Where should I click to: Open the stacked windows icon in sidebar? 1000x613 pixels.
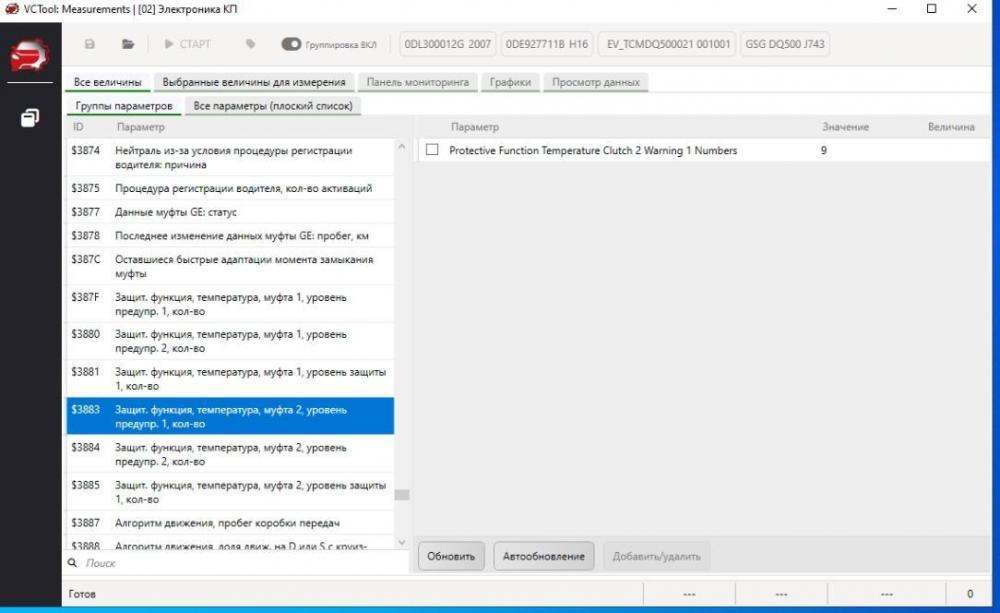point(30,118)
